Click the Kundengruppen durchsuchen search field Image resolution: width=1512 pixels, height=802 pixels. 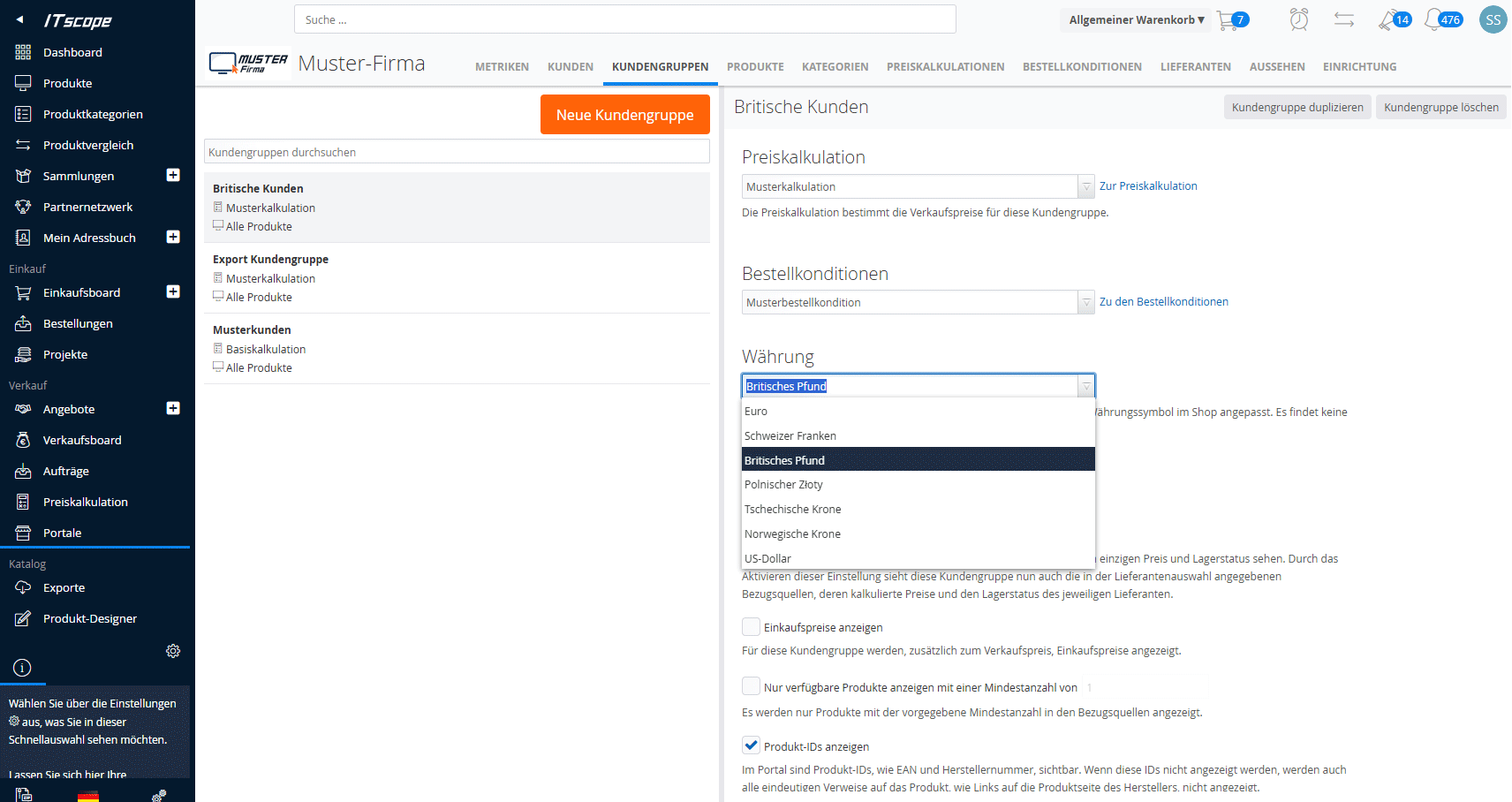click(456, 151)
